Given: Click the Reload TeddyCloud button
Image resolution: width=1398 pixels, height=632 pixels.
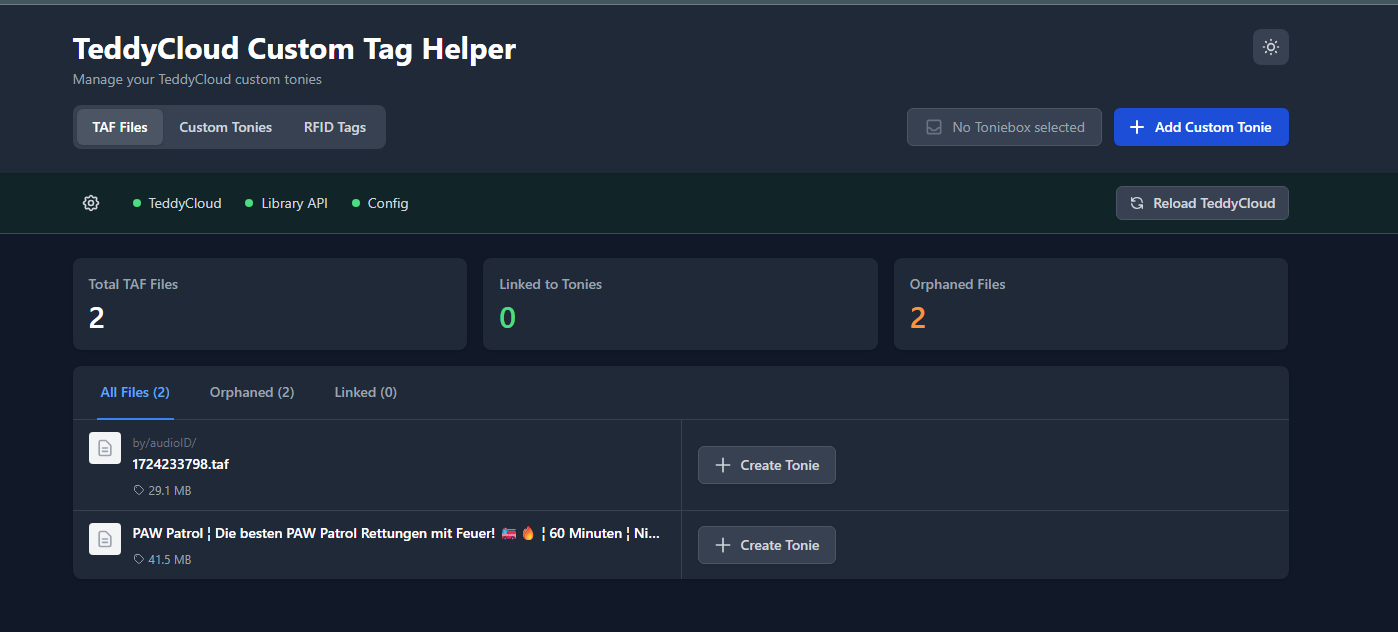Looking at the screenshot, I should coord(1202,203).
